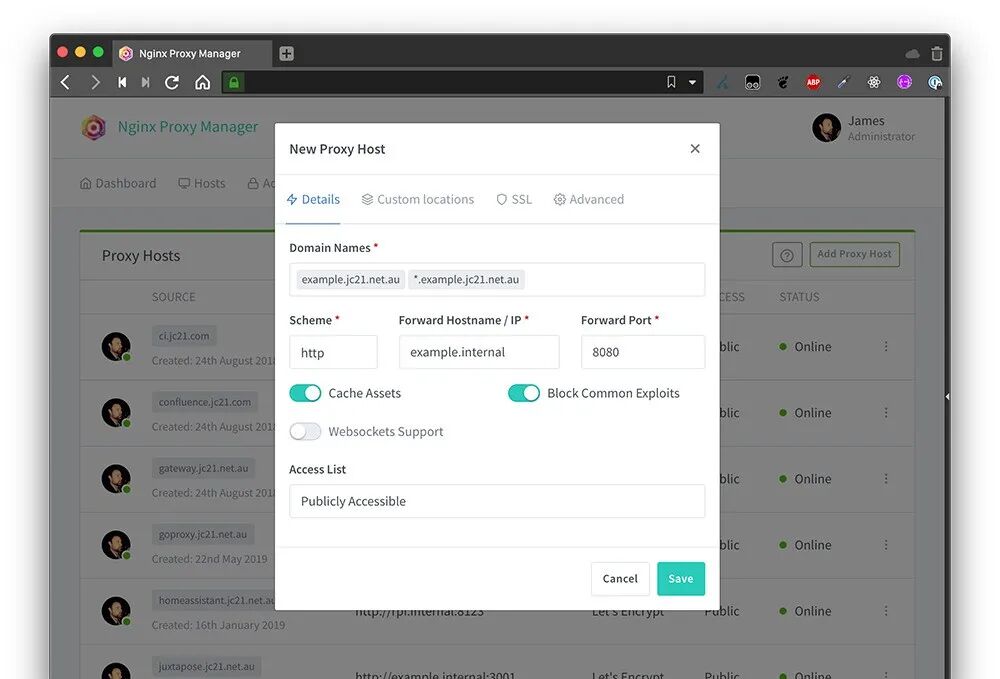Open the bookmark dropdown arrow
Screen dimensions: 1000x679
(692, 82)
